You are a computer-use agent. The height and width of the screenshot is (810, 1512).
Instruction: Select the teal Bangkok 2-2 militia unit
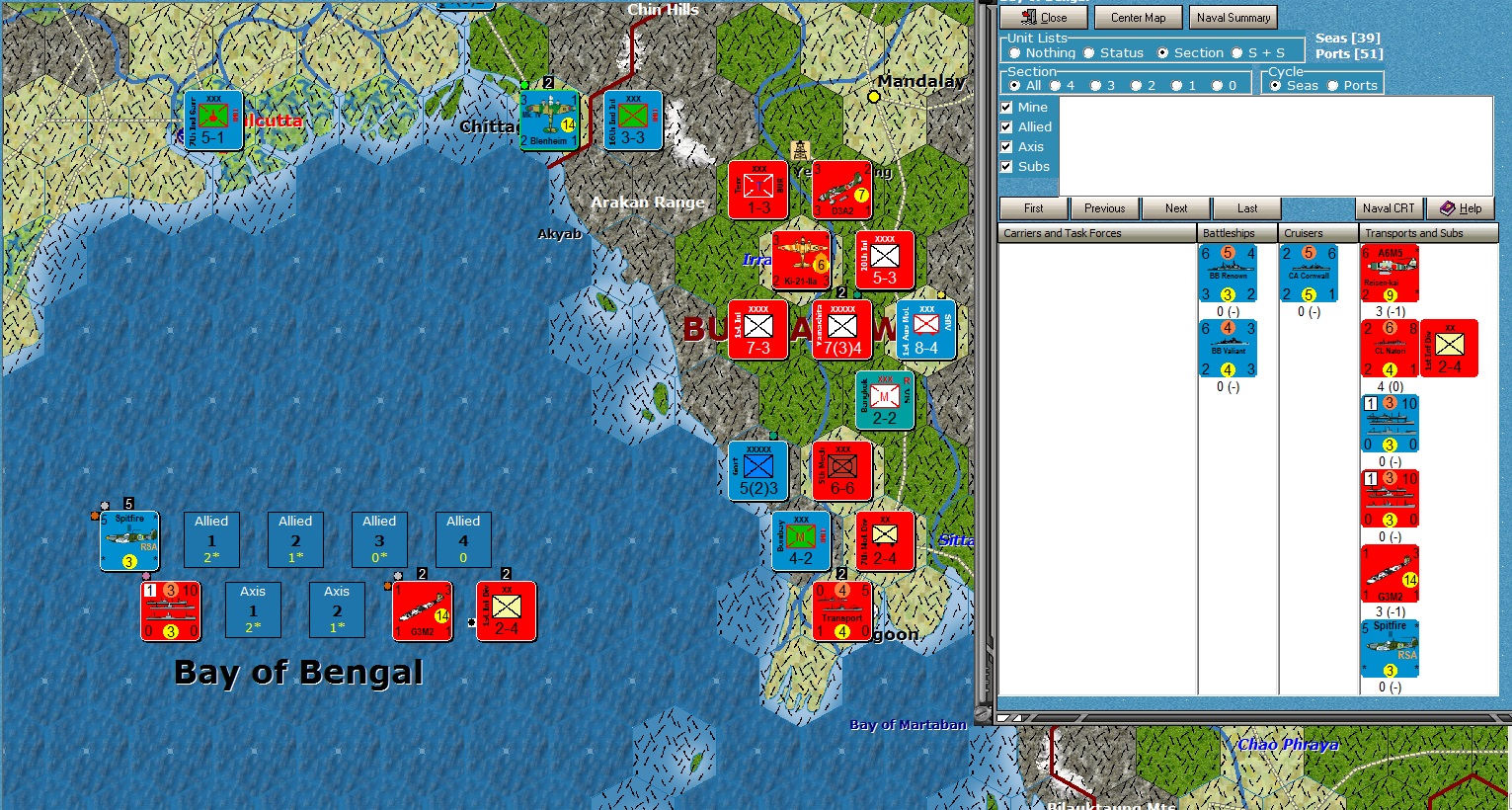(884, 400)
